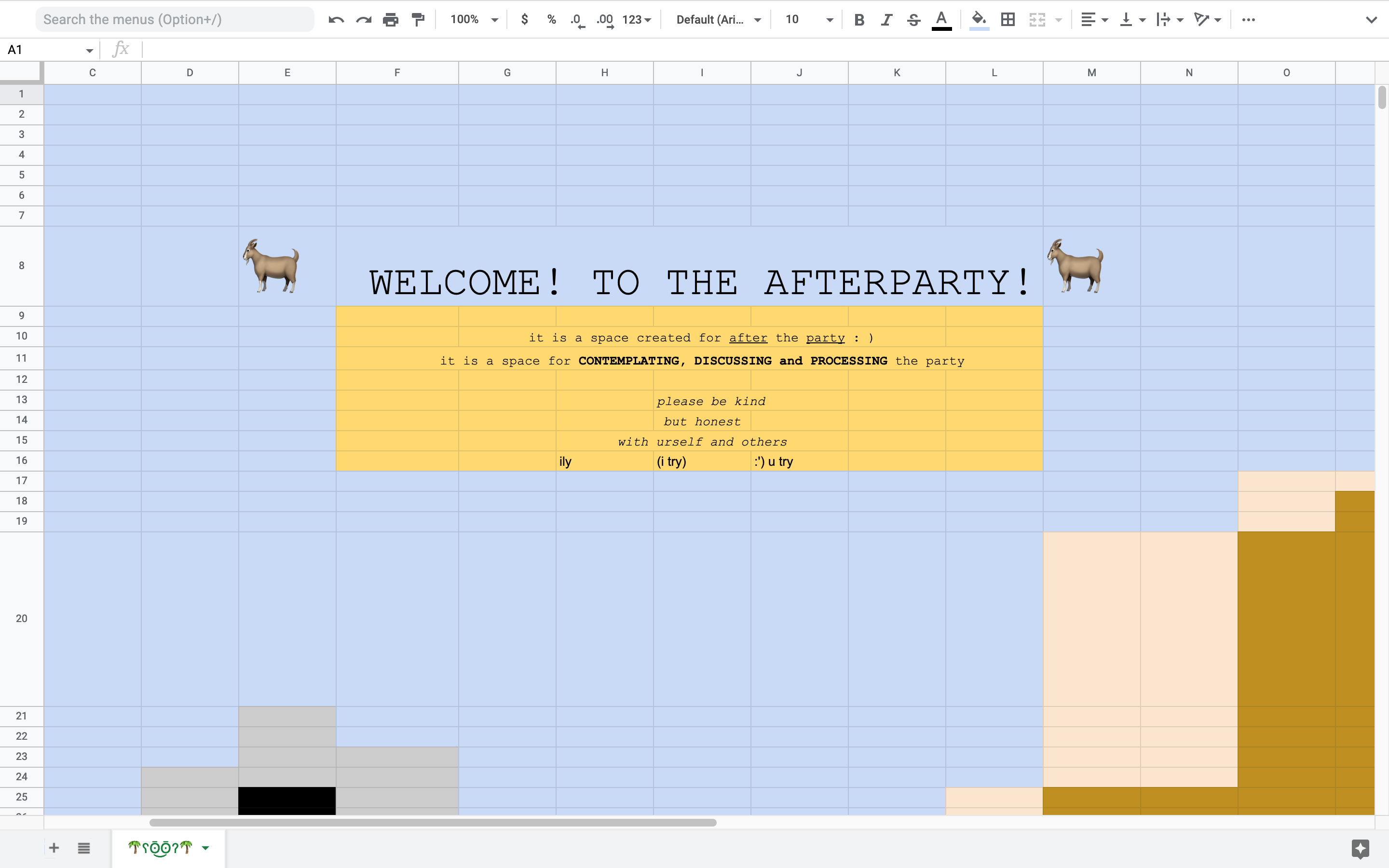Open the Default (Arial) font dropdown
1389x868 pixels.
click(x=718, y=19)
